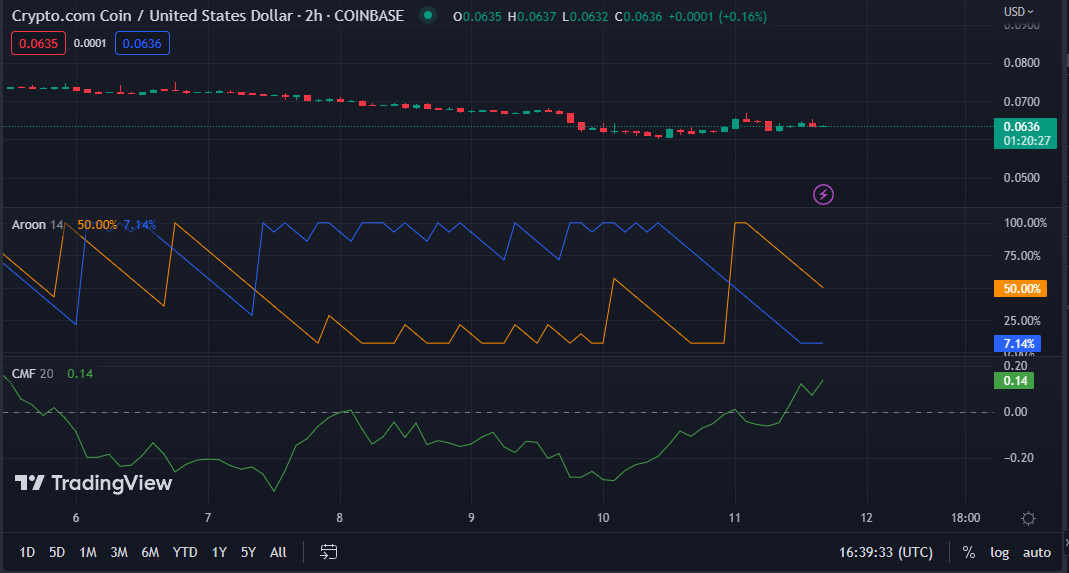Select the 1Y time range
Viewport: 1069px width, 573px height.
click(219, 552)
